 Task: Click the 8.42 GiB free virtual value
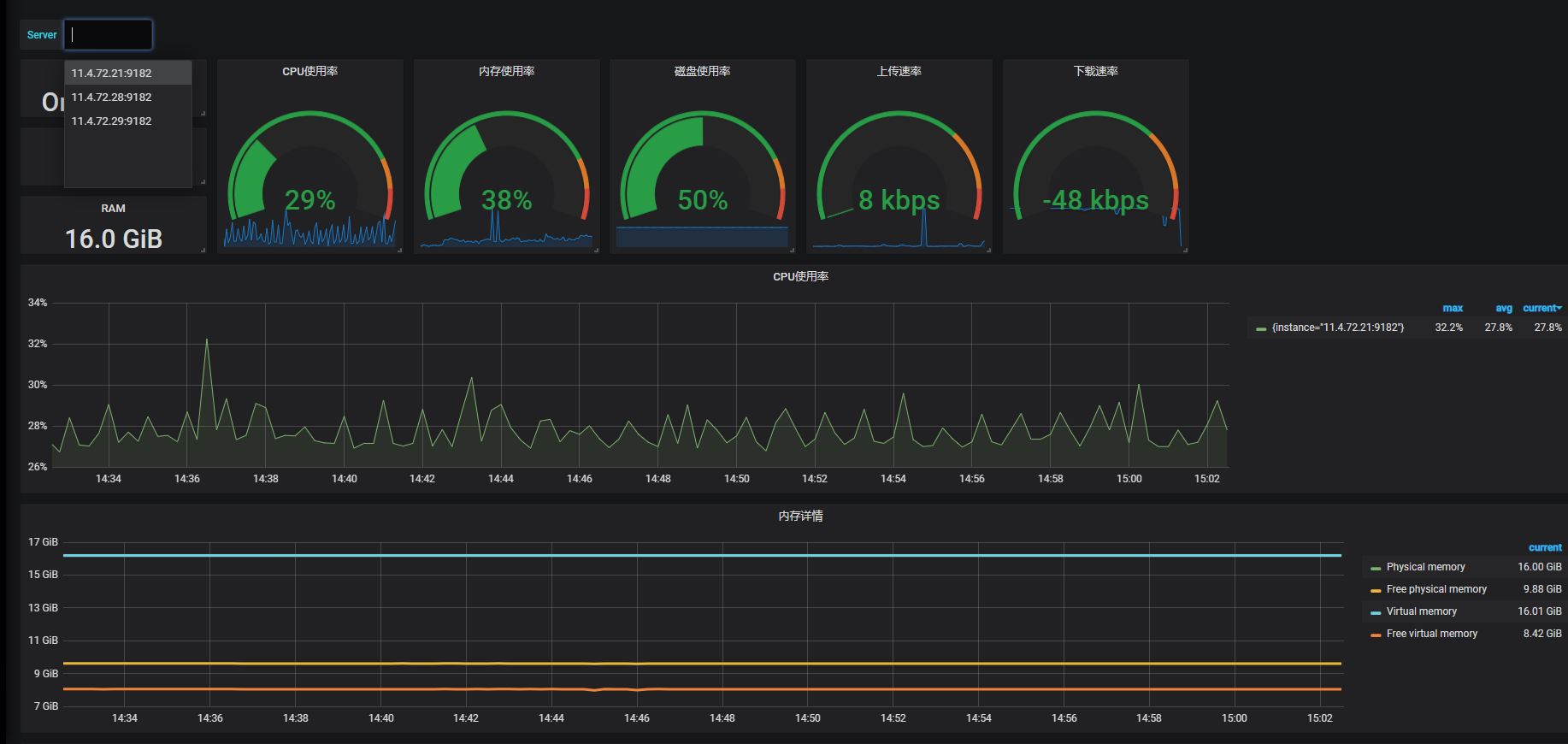coord(1542,634)
